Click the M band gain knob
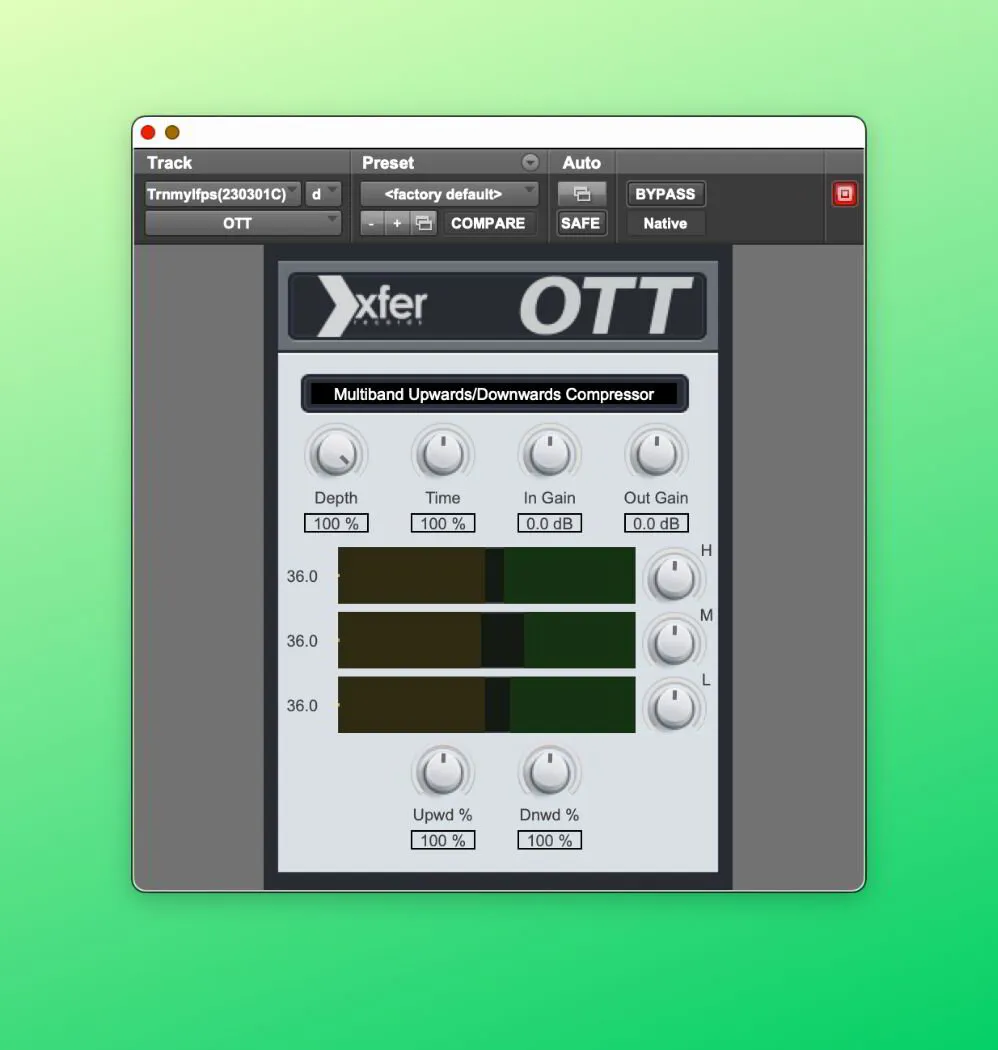This screenshot has width=998, height=1050. (x=674, y=643)
